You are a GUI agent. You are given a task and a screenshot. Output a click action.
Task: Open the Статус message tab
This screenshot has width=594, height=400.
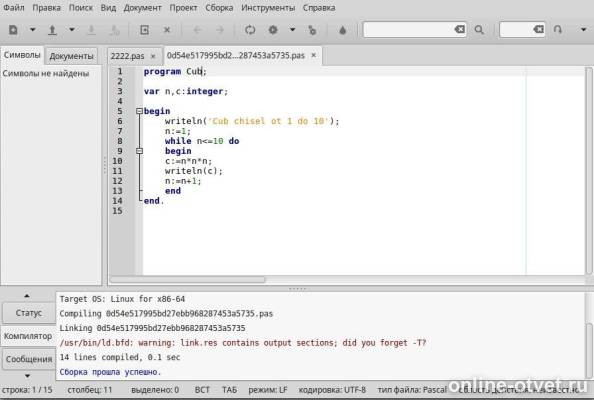(29, 313)
